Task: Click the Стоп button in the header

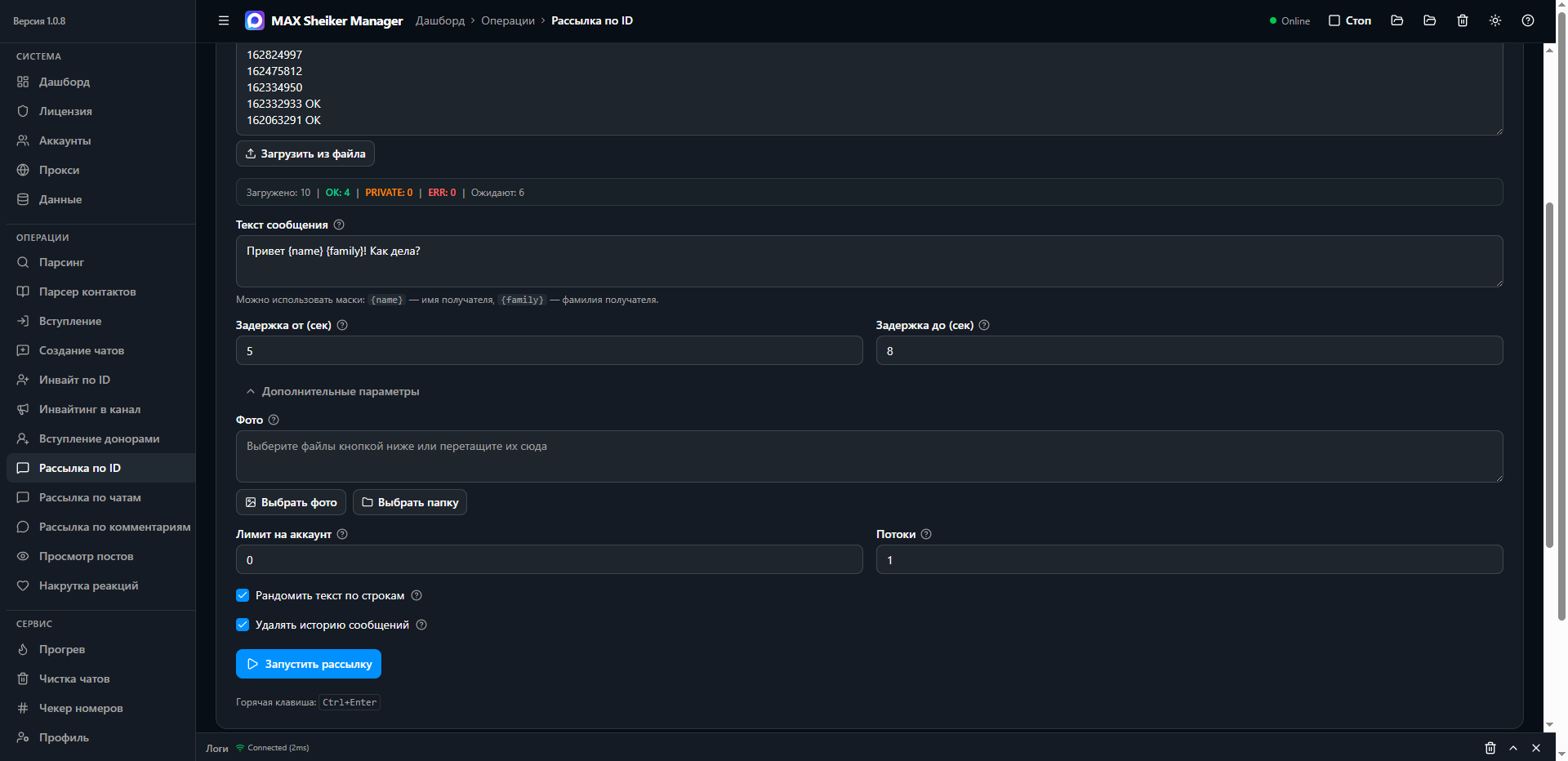Action: [x=1350, y=20]
